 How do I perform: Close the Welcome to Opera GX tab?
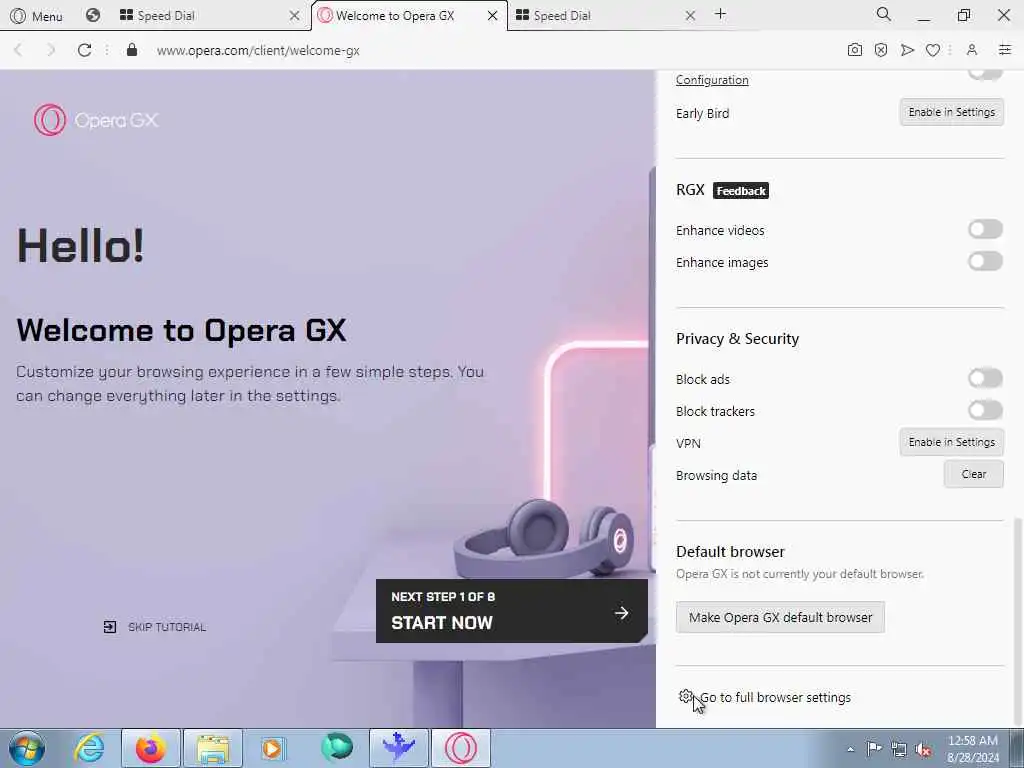(x=493, y=16)
